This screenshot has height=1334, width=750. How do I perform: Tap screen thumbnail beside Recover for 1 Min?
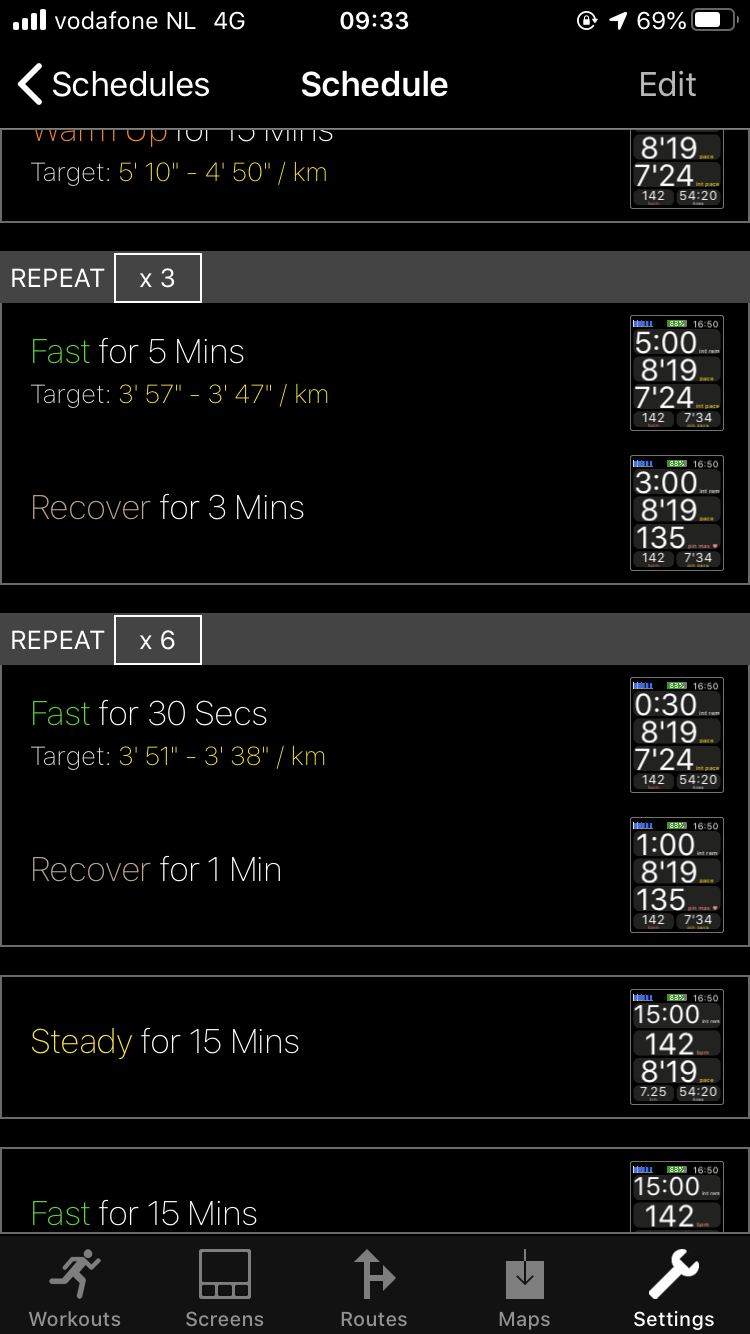click(x=677, y=875)
